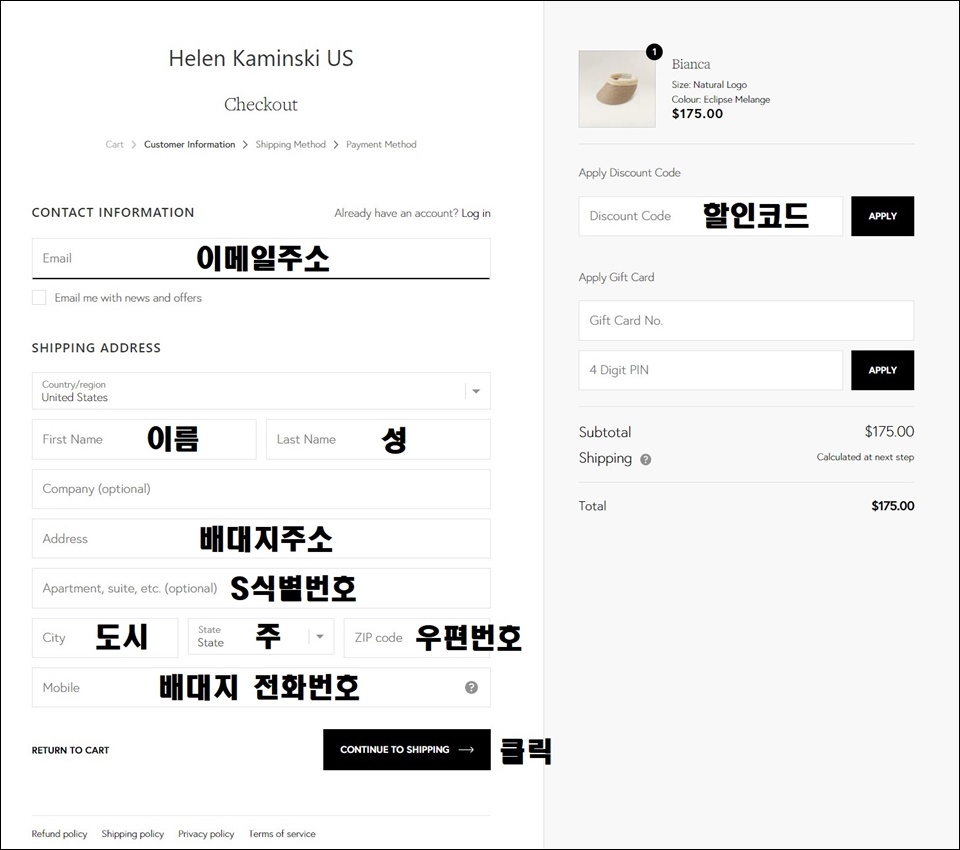960x850 pixels.
Task: Click the Log in link
Action: click(476, 213)
